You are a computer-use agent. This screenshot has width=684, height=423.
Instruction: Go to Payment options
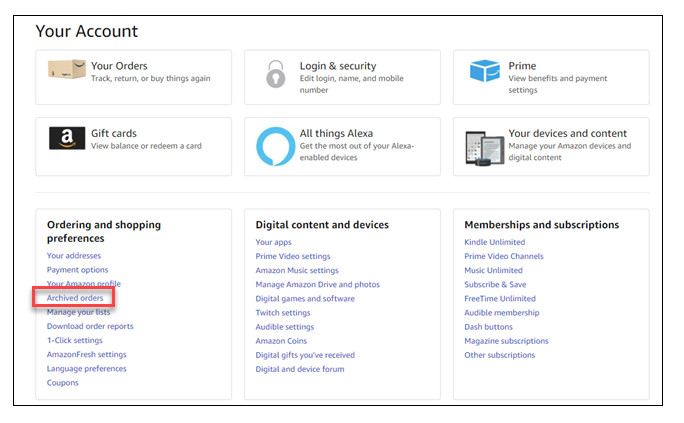coord(78,270)
